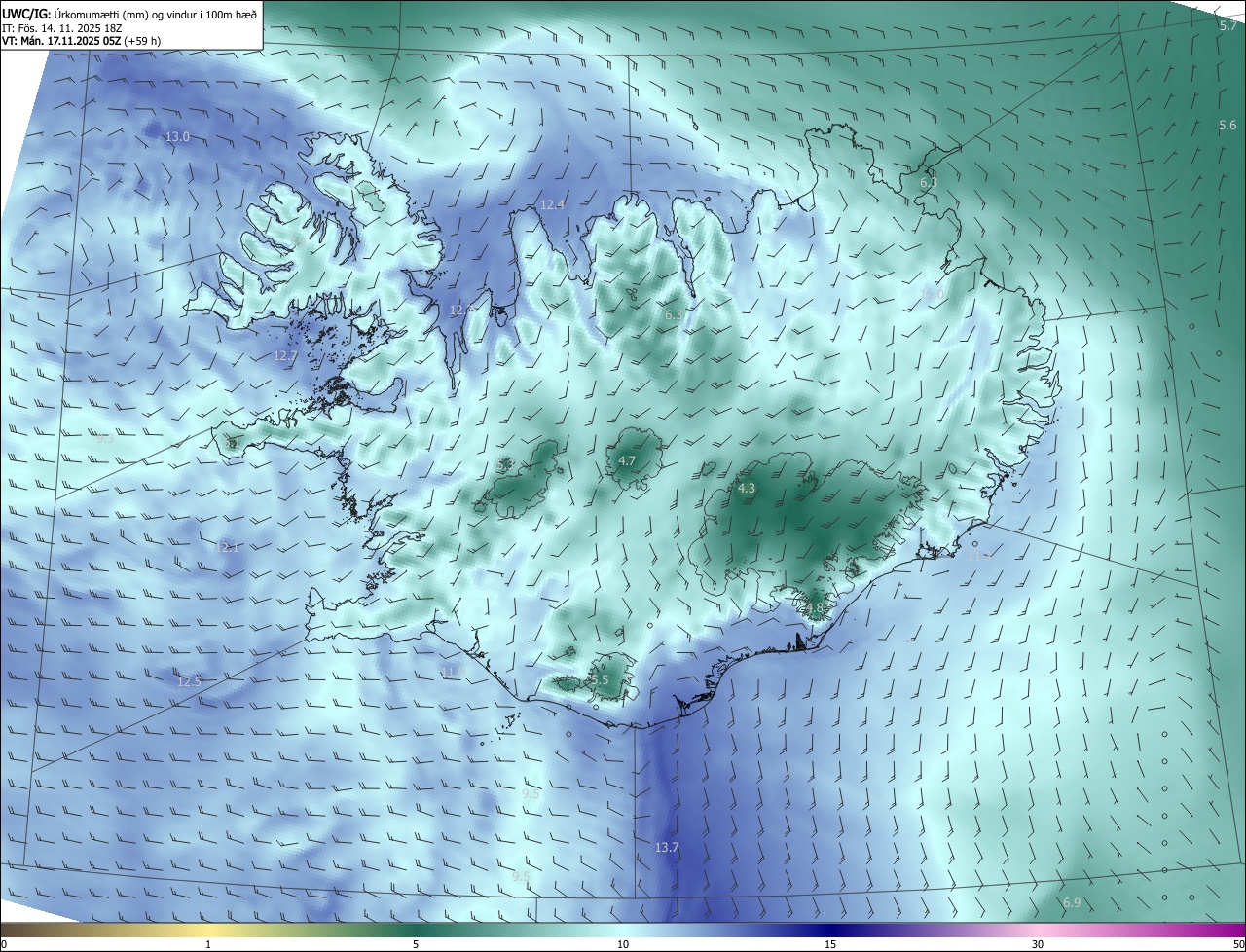Viewport: 1246px width, 952px height.
Task: Click the 5 tick label on the color scale
Action: 416,944
